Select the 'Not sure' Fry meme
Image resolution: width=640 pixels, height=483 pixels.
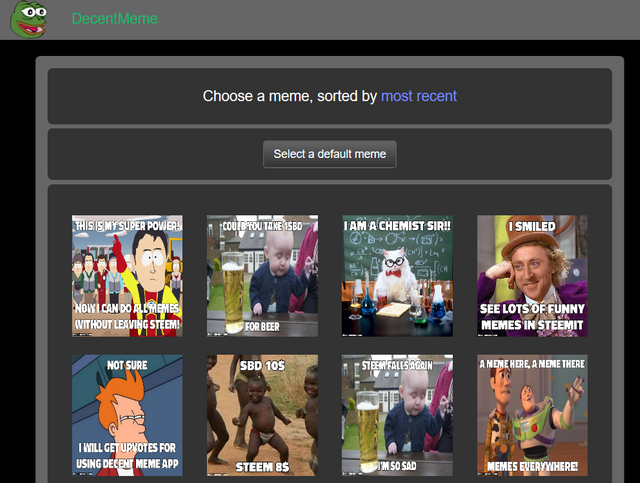(x=127, y=415)
